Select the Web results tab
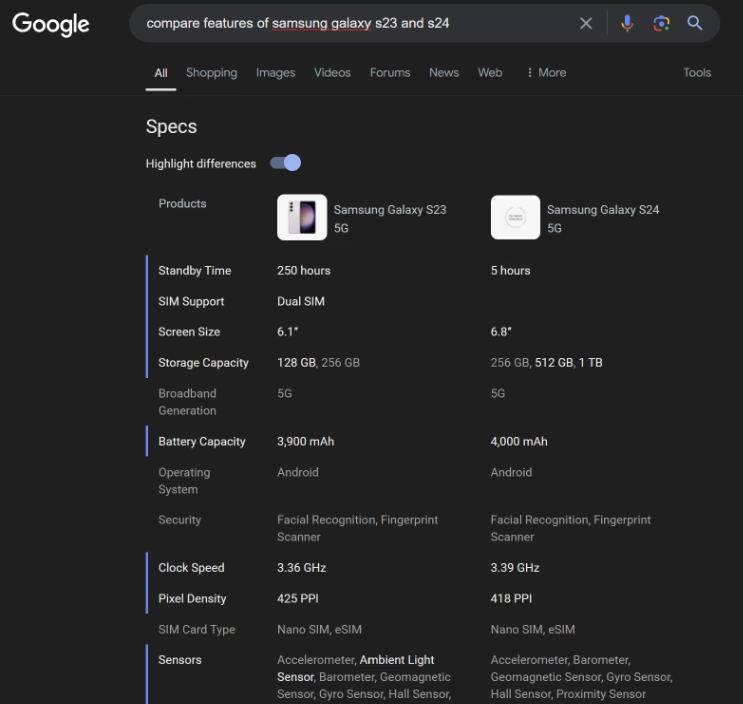Screen dimensions: 743x704 490,73
